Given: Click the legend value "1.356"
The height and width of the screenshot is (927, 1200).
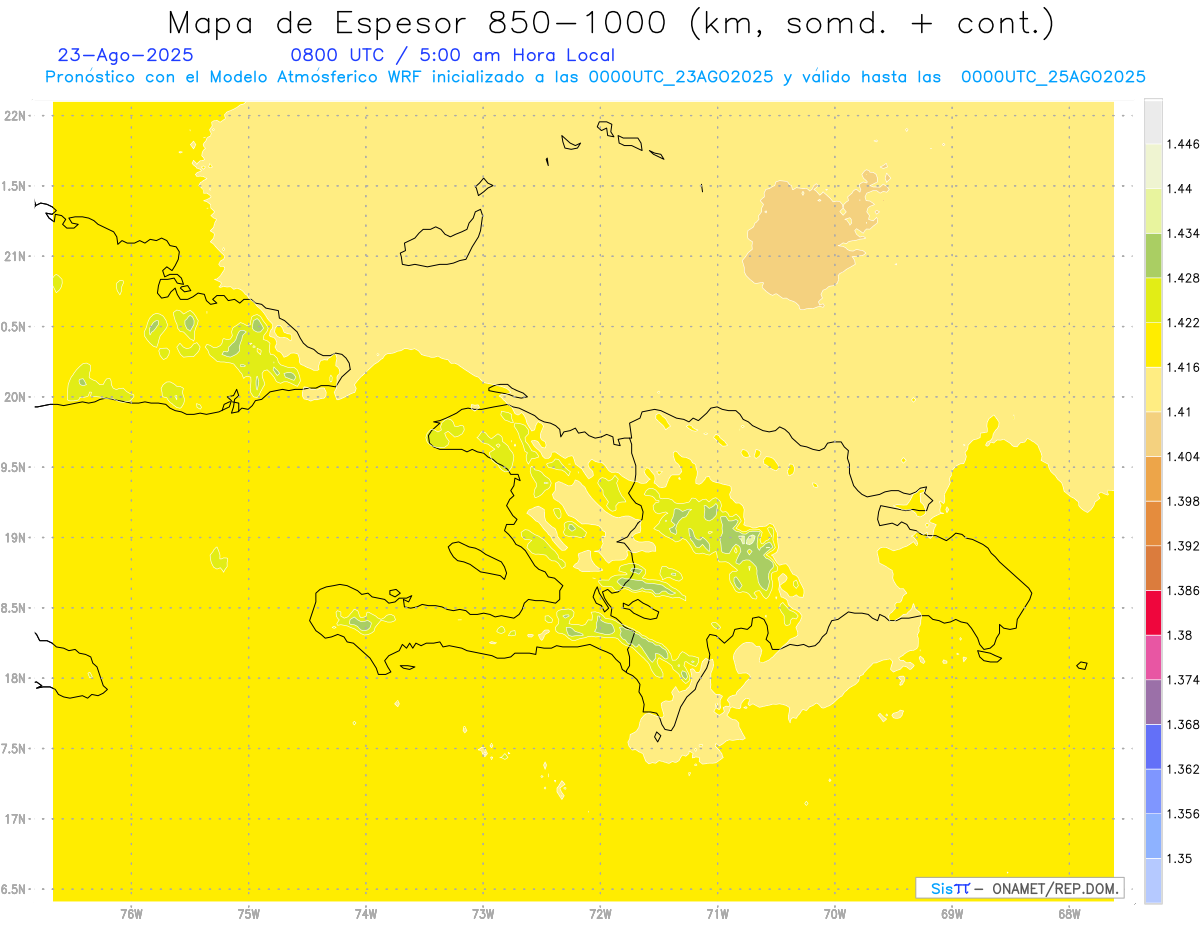Looking at the screenshot, I should (x=1182, y=814).
